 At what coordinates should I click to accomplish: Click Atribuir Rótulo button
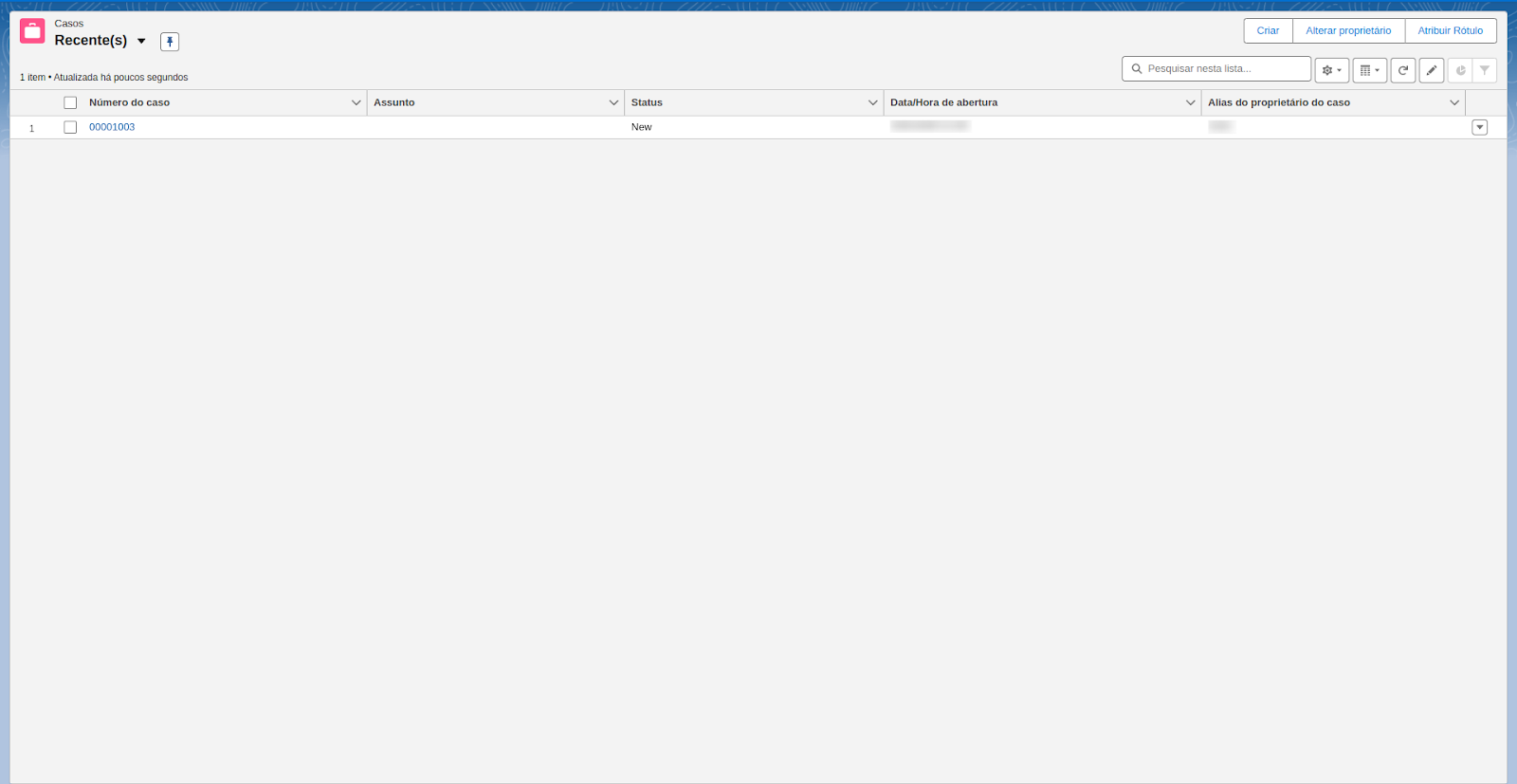1450,30
